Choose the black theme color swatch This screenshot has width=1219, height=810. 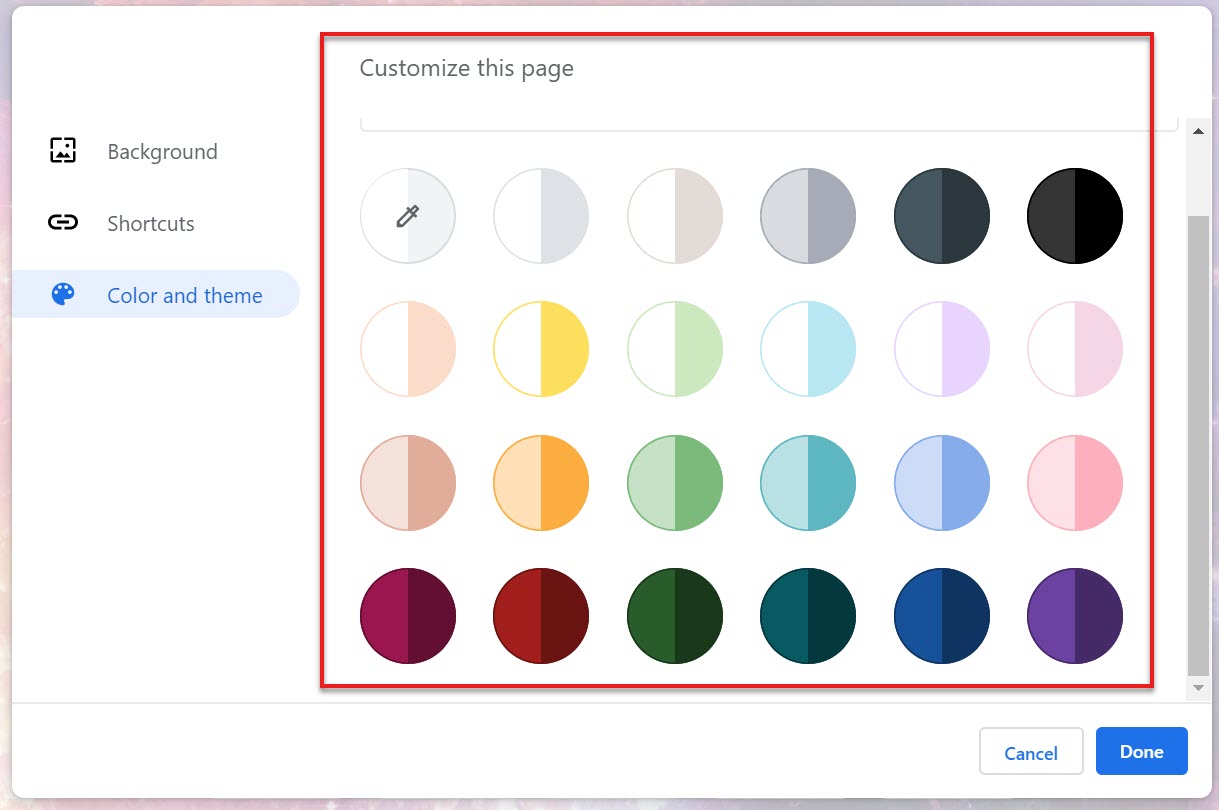tap(1075, 216)
